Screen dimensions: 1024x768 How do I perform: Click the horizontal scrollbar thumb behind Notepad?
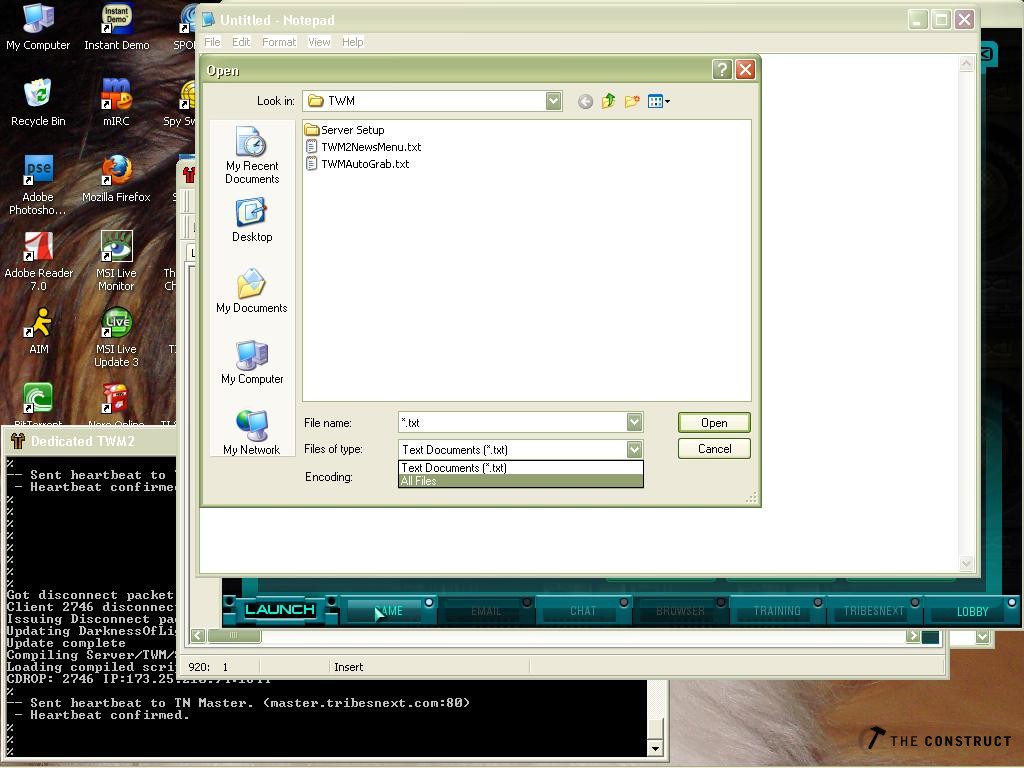point(234,635)
